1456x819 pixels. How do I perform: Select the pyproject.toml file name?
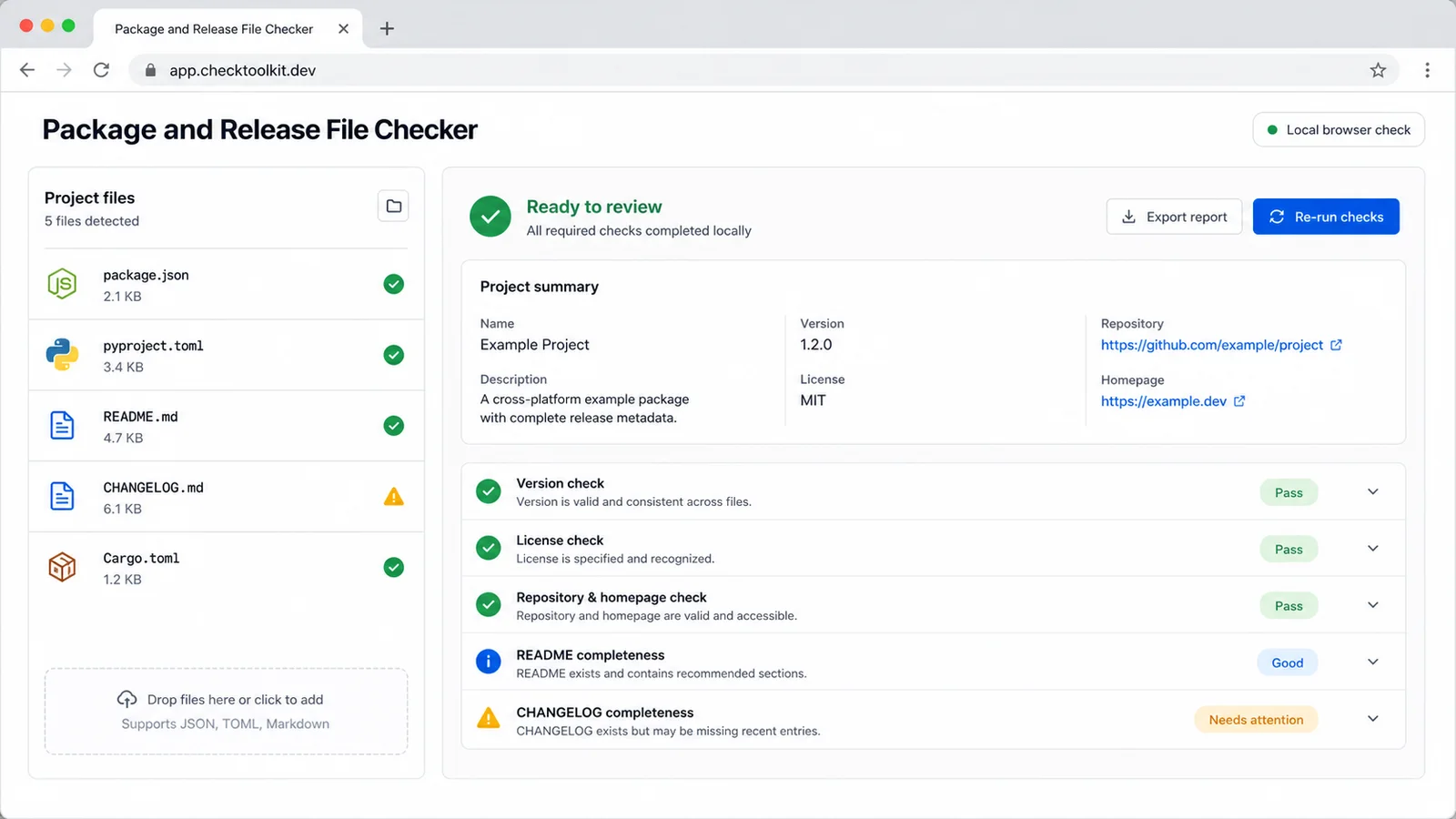(x=153, y=346)
